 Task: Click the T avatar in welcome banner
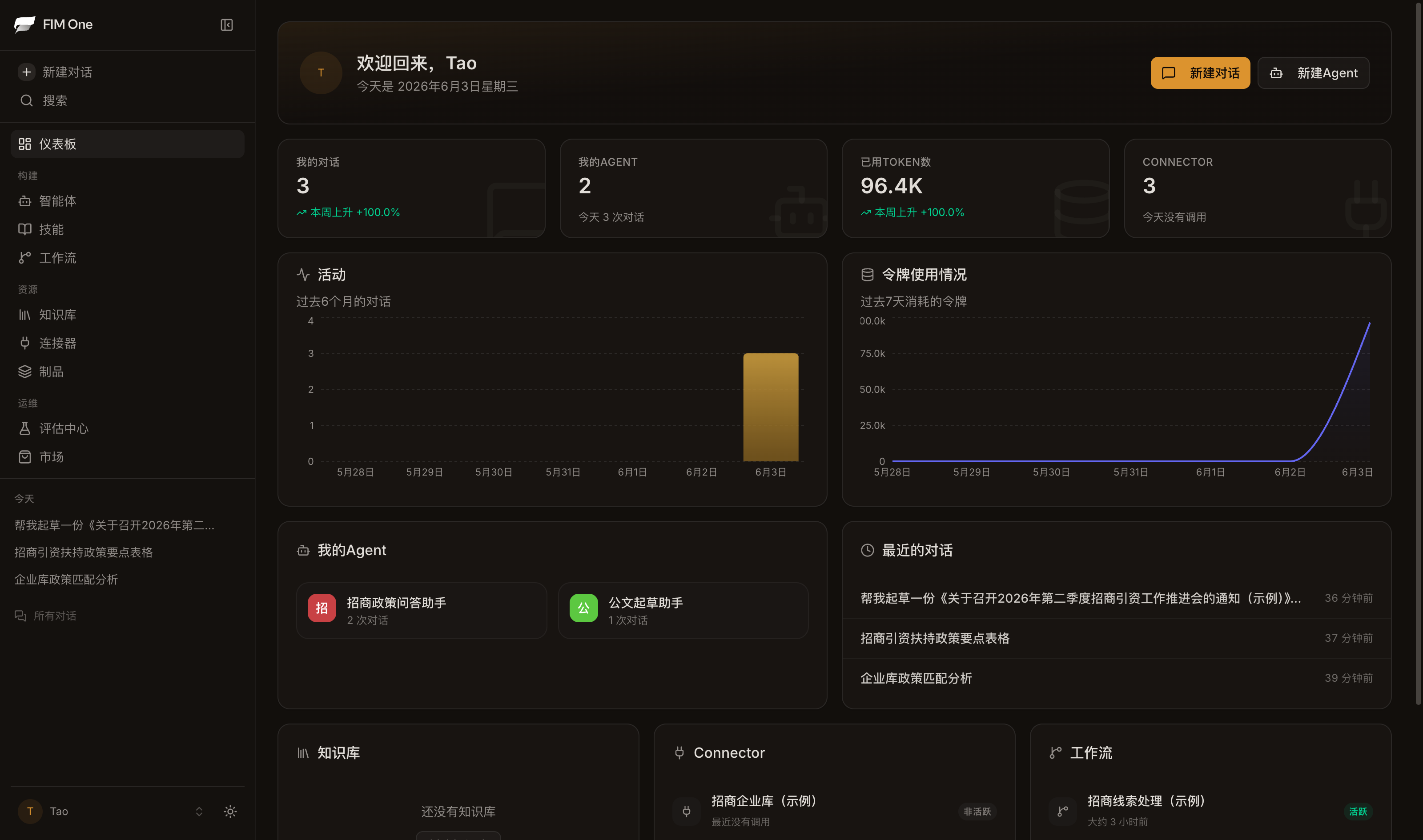coord(321,73)
